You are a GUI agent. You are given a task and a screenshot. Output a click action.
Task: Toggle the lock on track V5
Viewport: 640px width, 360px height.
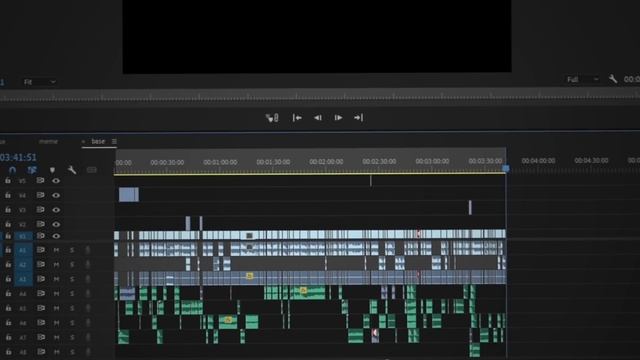point(8,180)
